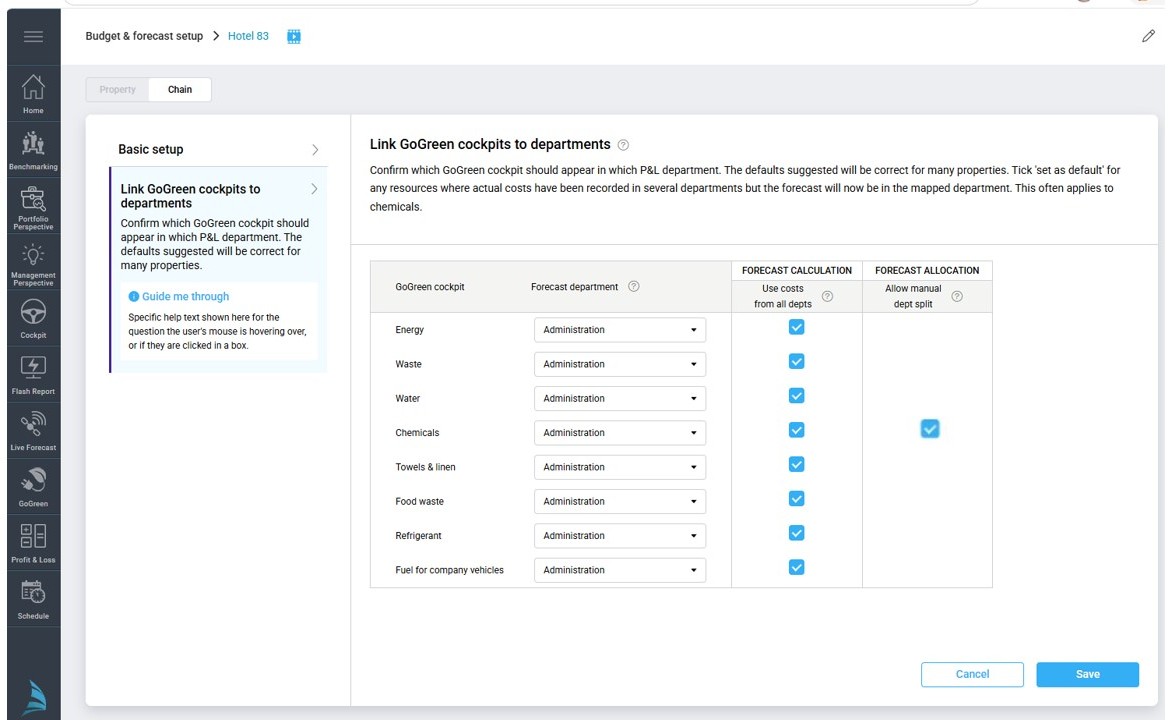Switch to the Chain tab

click(x=179, y=90)
